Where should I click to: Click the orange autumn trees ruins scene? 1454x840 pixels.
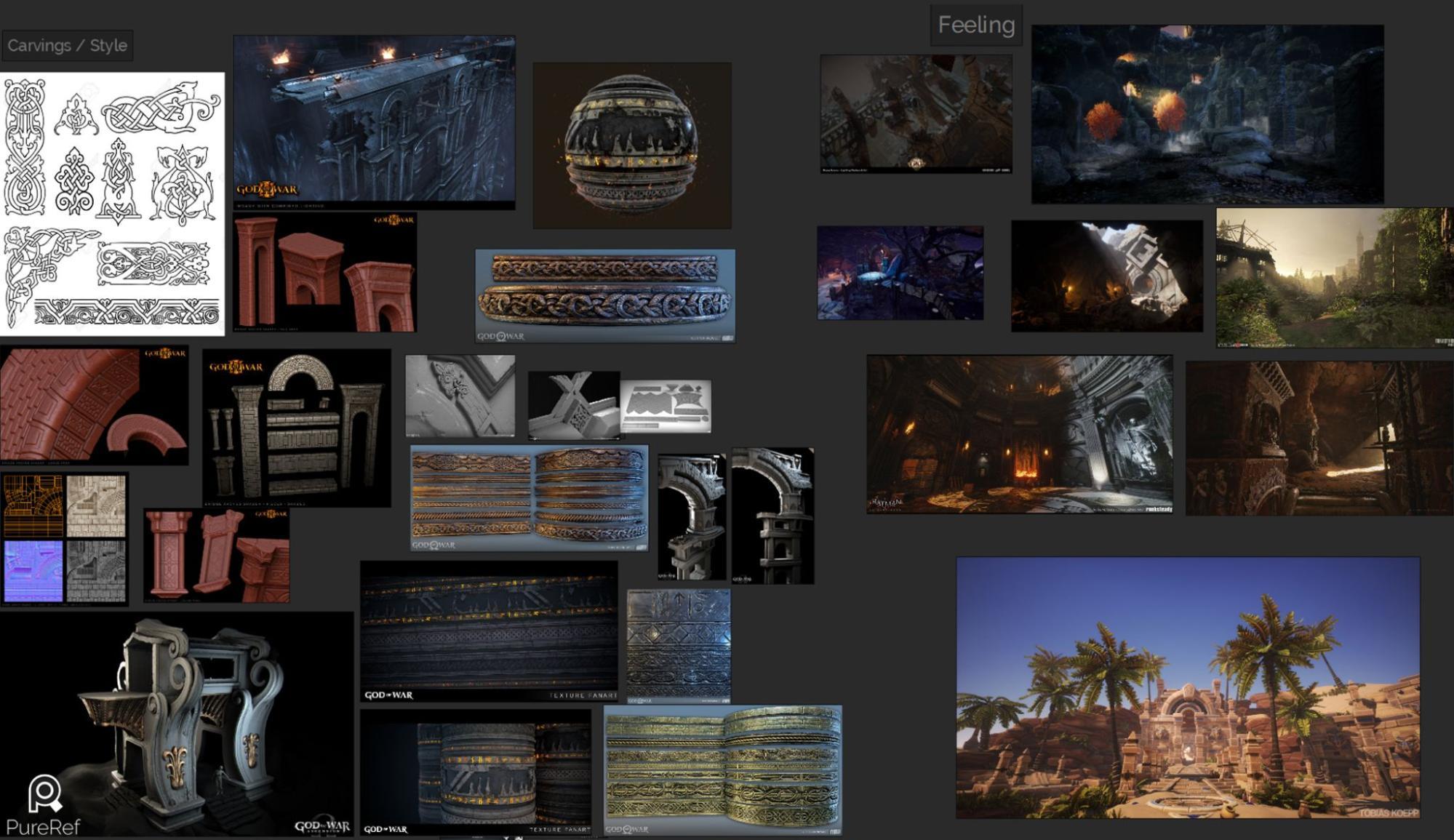pos(1207,114)
